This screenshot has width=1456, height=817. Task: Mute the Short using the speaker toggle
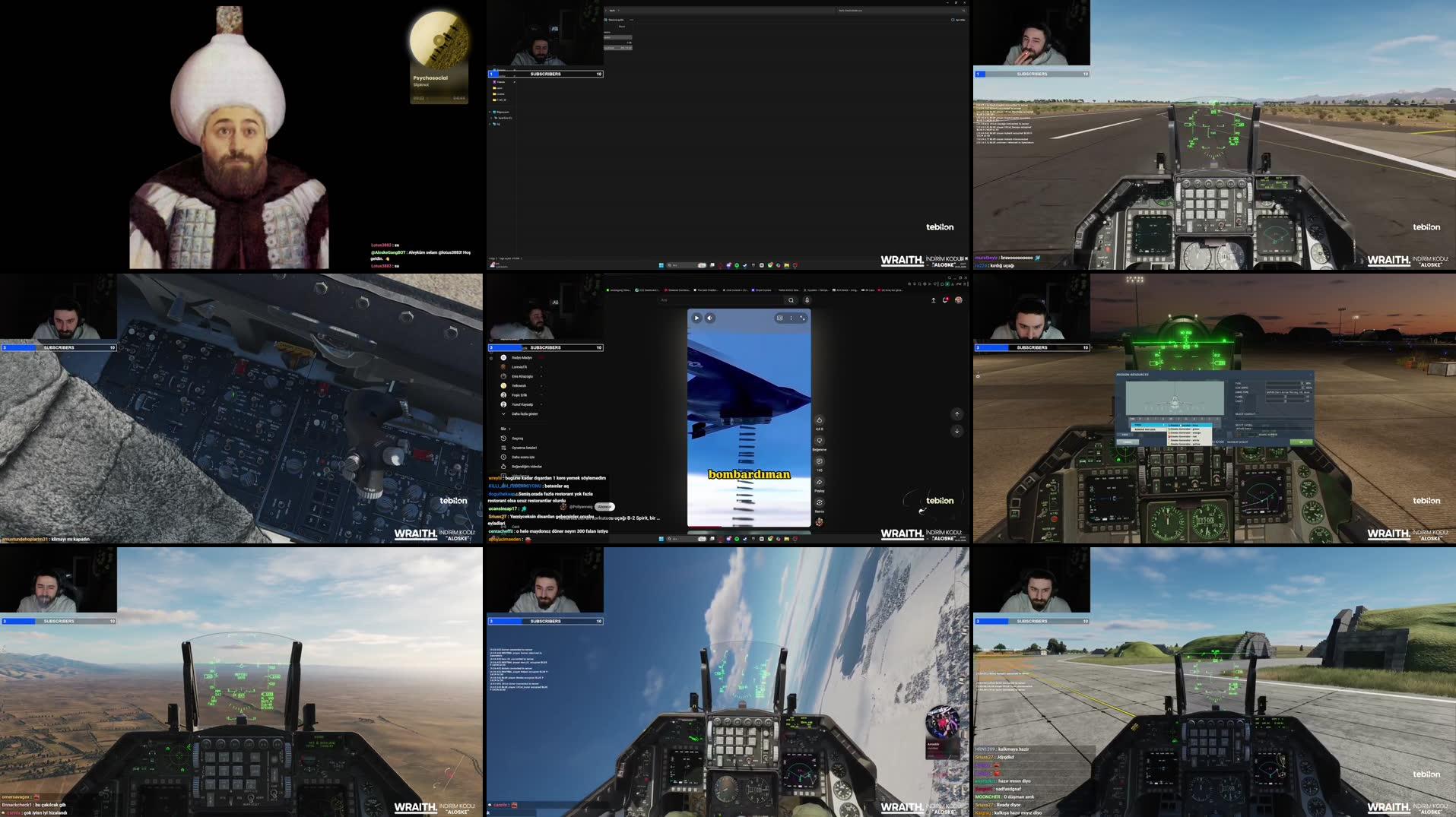(x=710, y=318)
